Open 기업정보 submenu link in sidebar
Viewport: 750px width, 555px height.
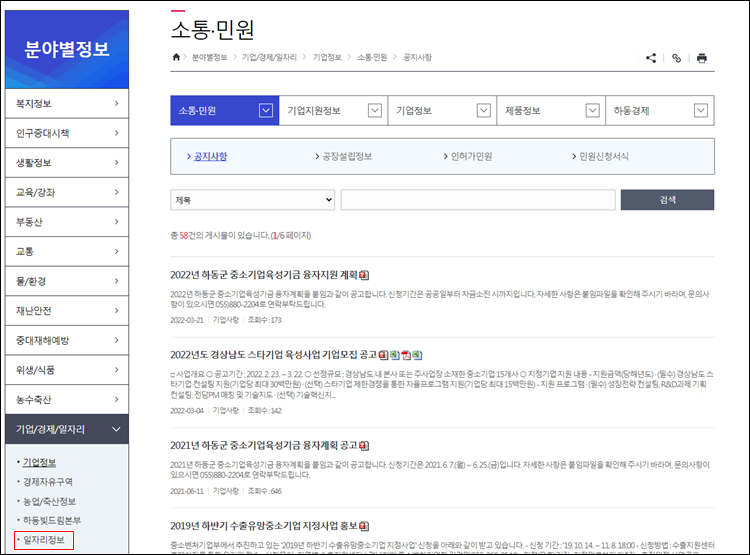click(40, 463)
